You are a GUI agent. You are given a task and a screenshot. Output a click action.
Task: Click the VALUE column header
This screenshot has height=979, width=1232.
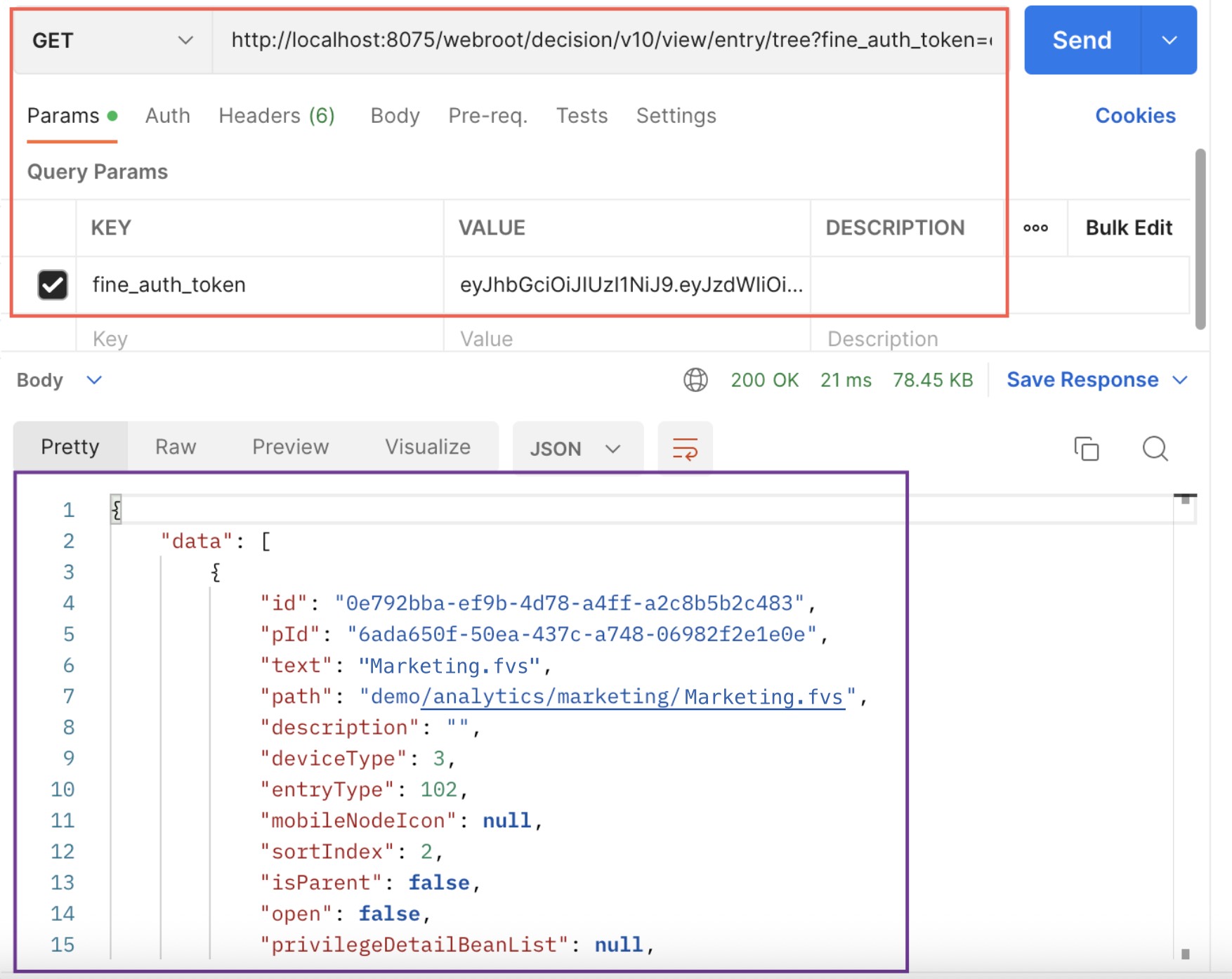pyautogui.click(x=492, y=228)
